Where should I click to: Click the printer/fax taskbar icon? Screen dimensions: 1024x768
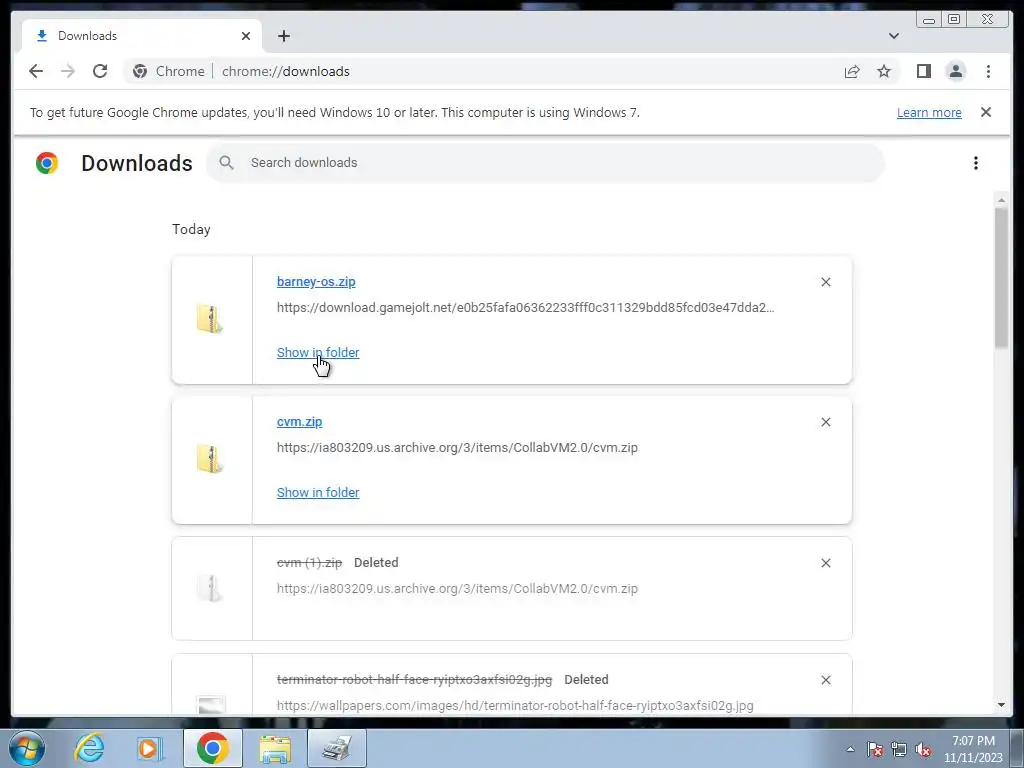(337, 748)
